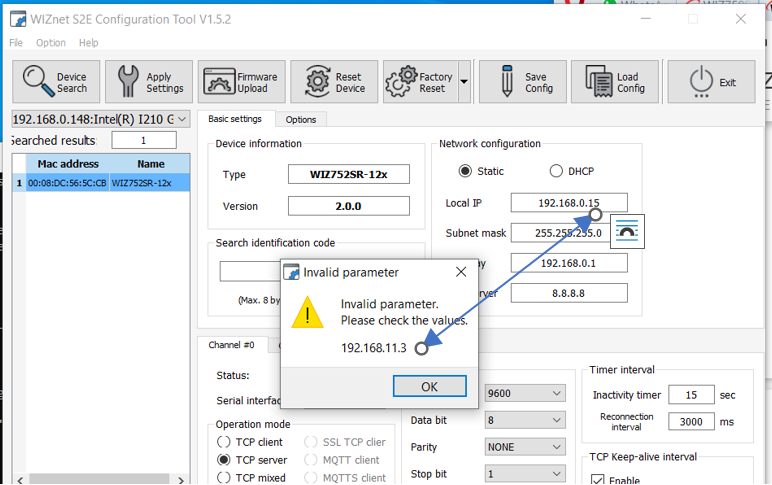The width and height of the screenshot is (772, 485).
Task: Click the Local IP field
Action: point(569,203)
